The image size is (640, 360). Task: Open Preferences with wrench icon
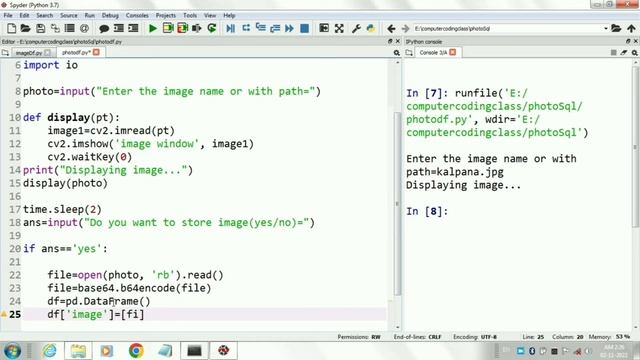click(x=356, y=28)
